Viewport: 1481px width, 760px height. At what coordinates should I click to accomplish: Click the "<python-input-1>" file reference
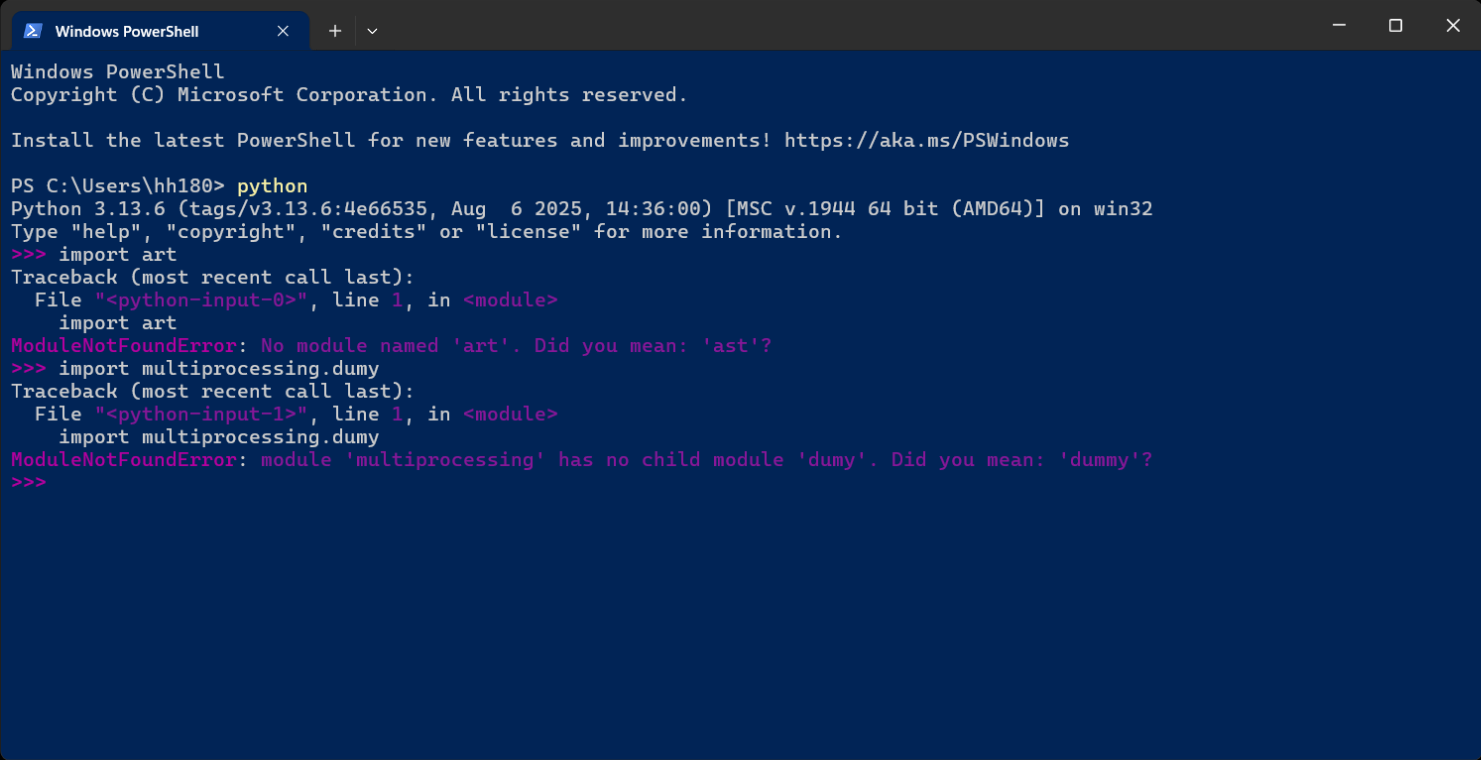point(201,414)
